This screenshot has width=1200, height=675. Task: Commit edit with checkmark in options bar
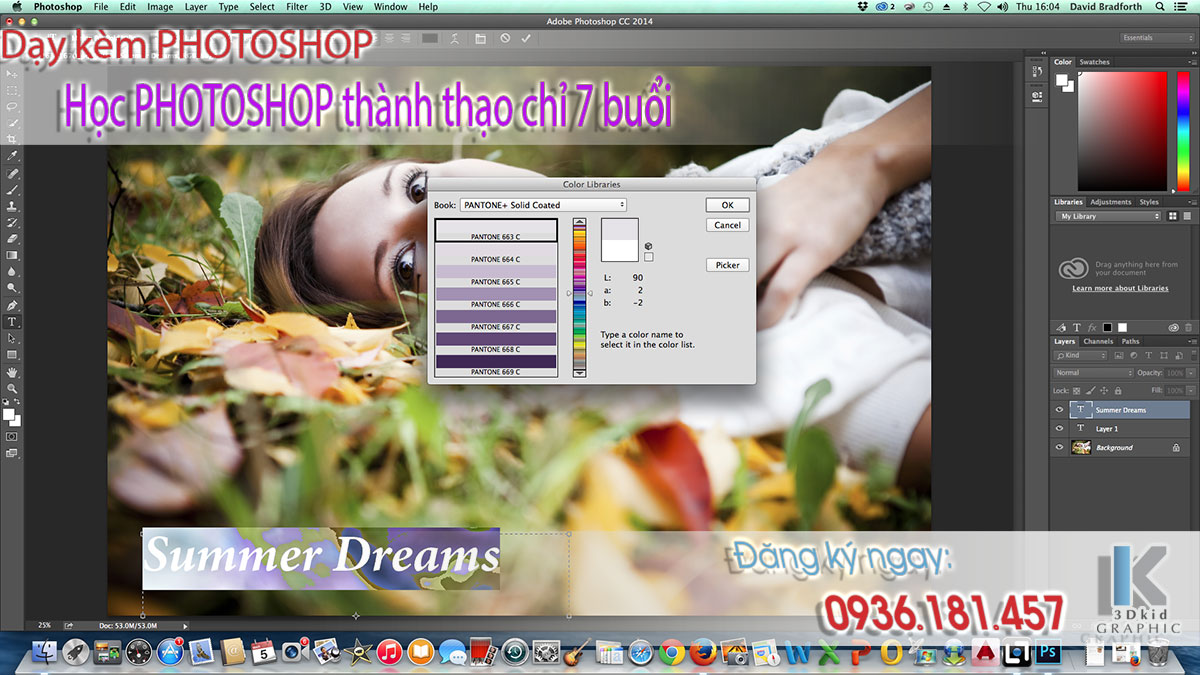[x=526, y=38]
